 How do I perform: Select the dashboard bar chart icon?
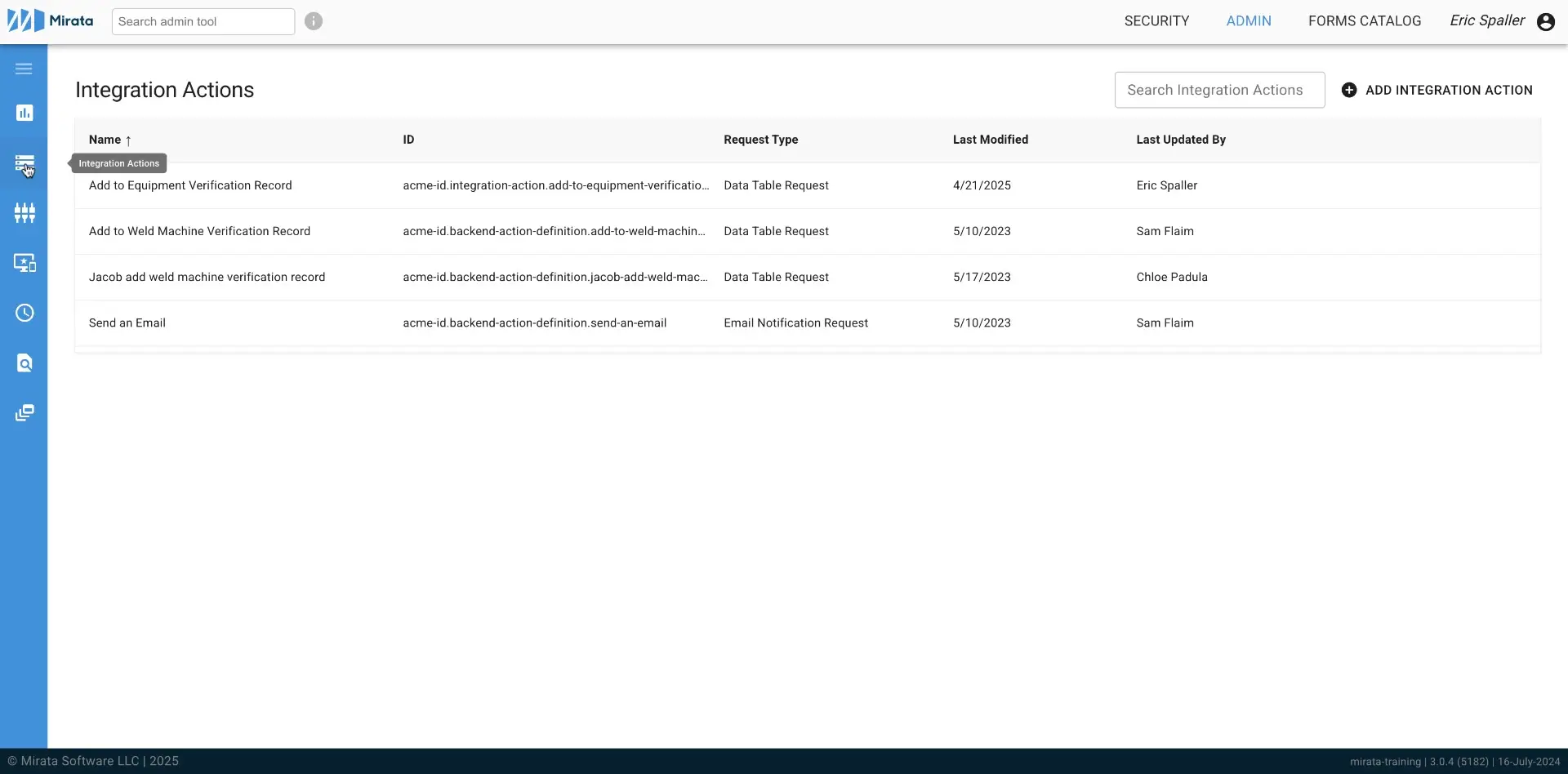tap(24, 112)
